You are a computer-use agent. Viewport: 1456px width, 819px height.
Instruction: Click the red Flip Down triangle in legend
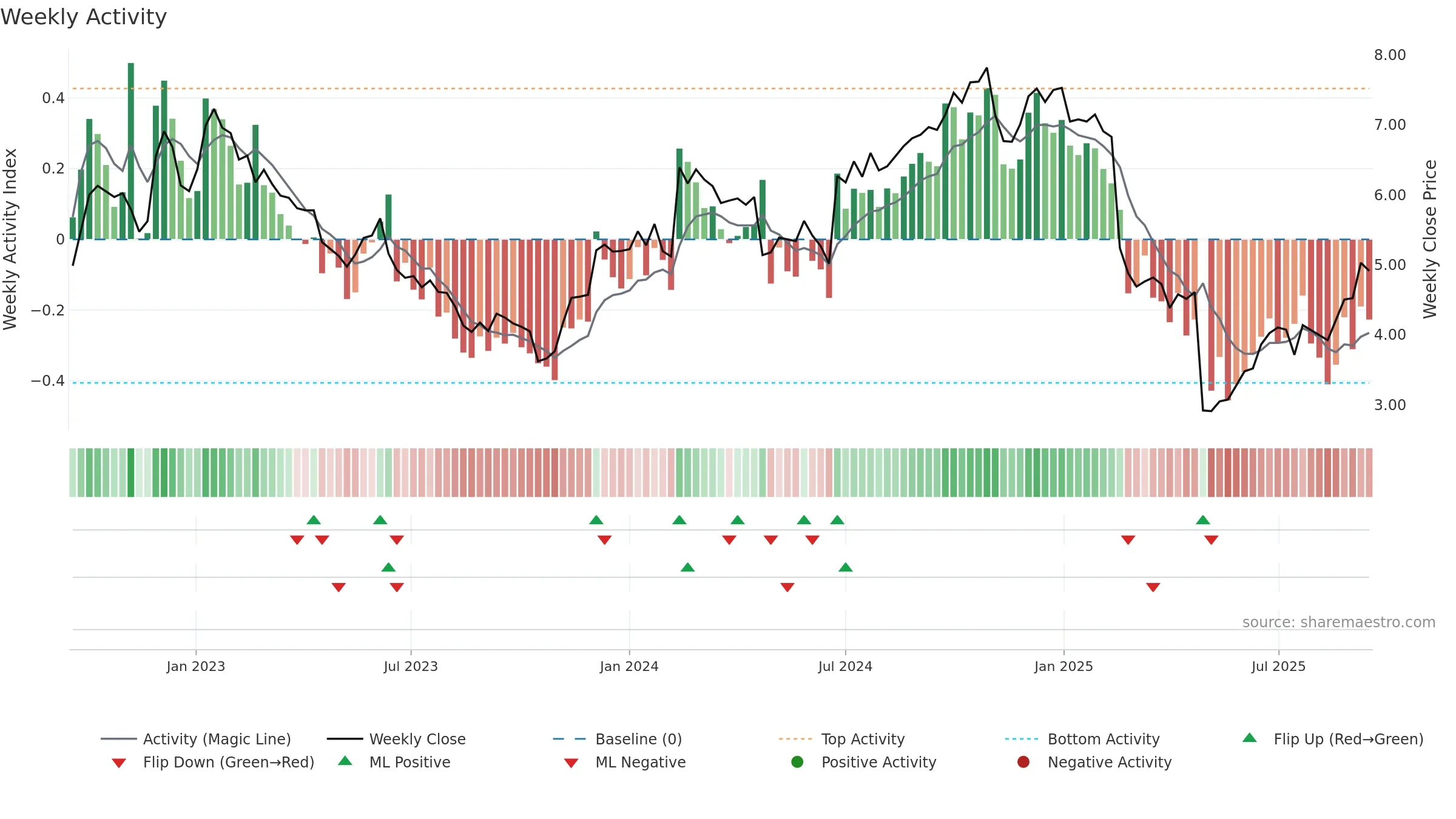point(119,763)
